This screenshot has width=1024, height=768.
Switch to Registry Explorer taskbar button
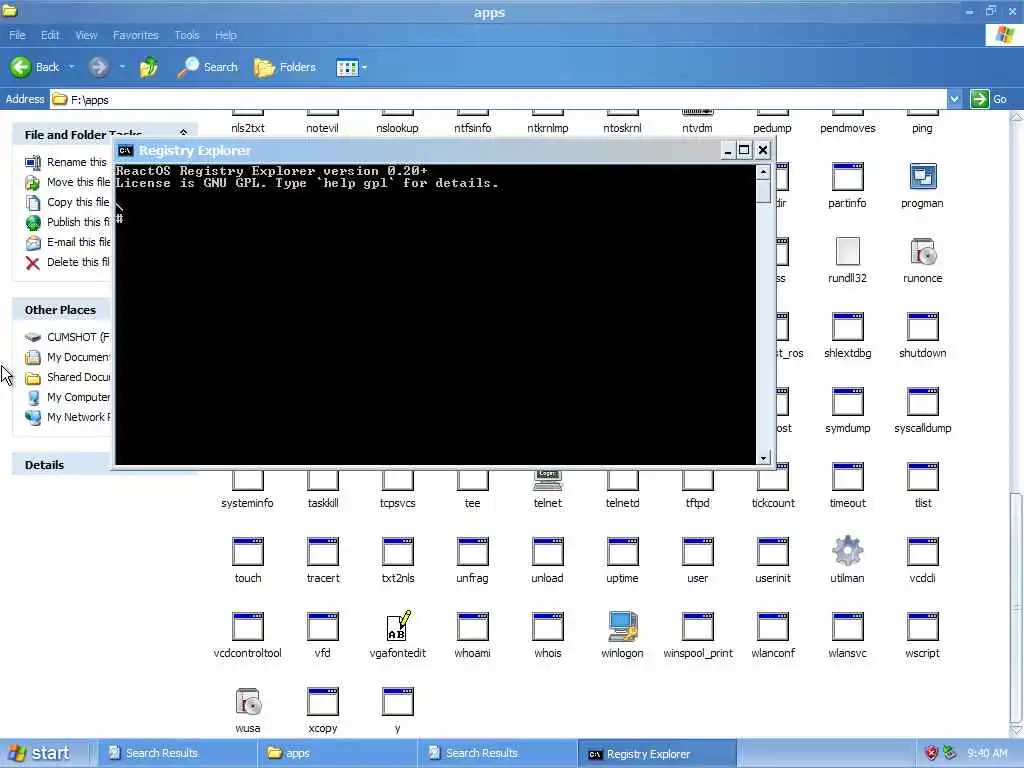point(657,754)
